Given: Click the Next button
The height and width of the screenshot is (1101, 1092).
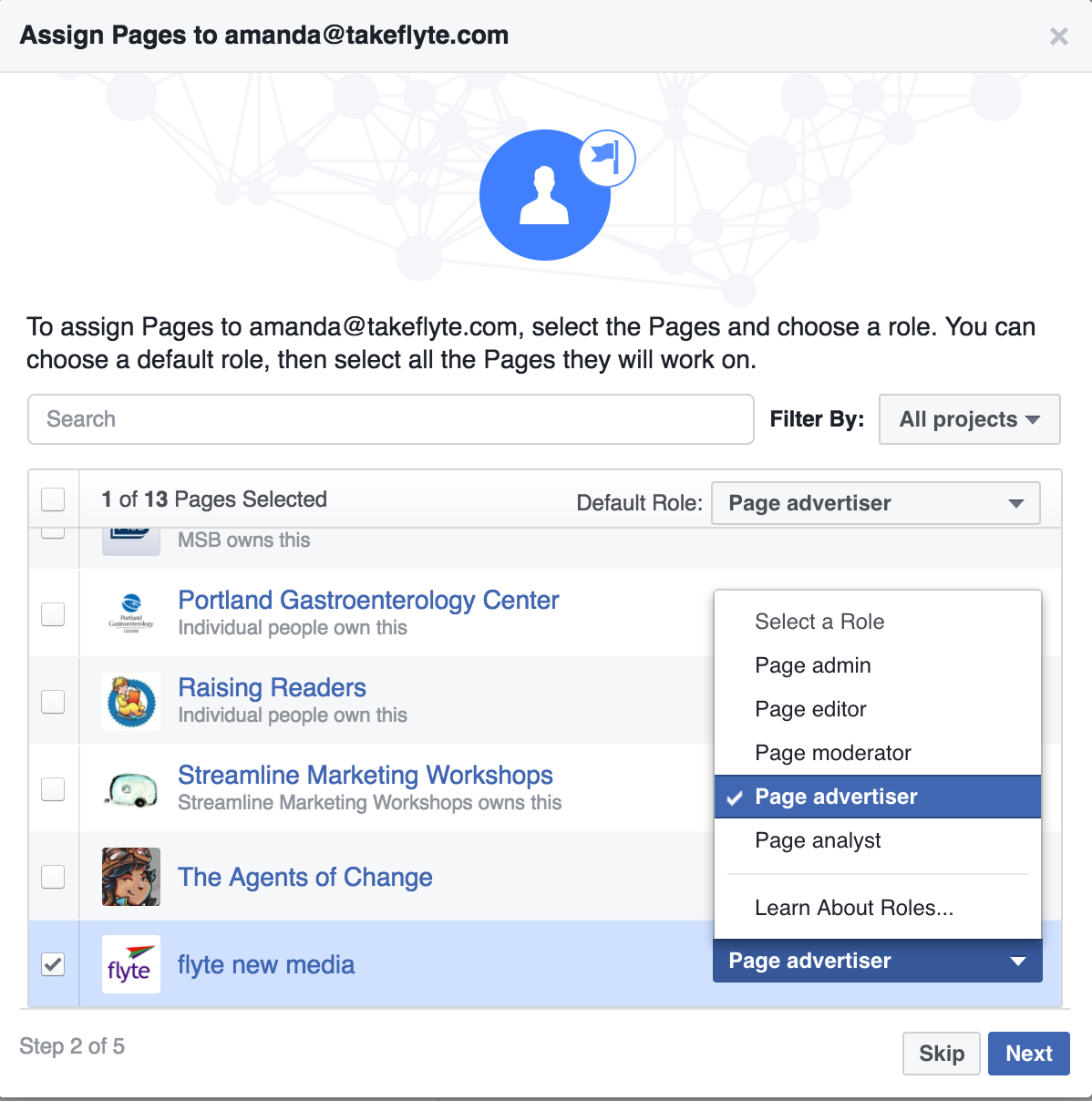Looking at the screenshot, I should (x=1029, y=1054).
